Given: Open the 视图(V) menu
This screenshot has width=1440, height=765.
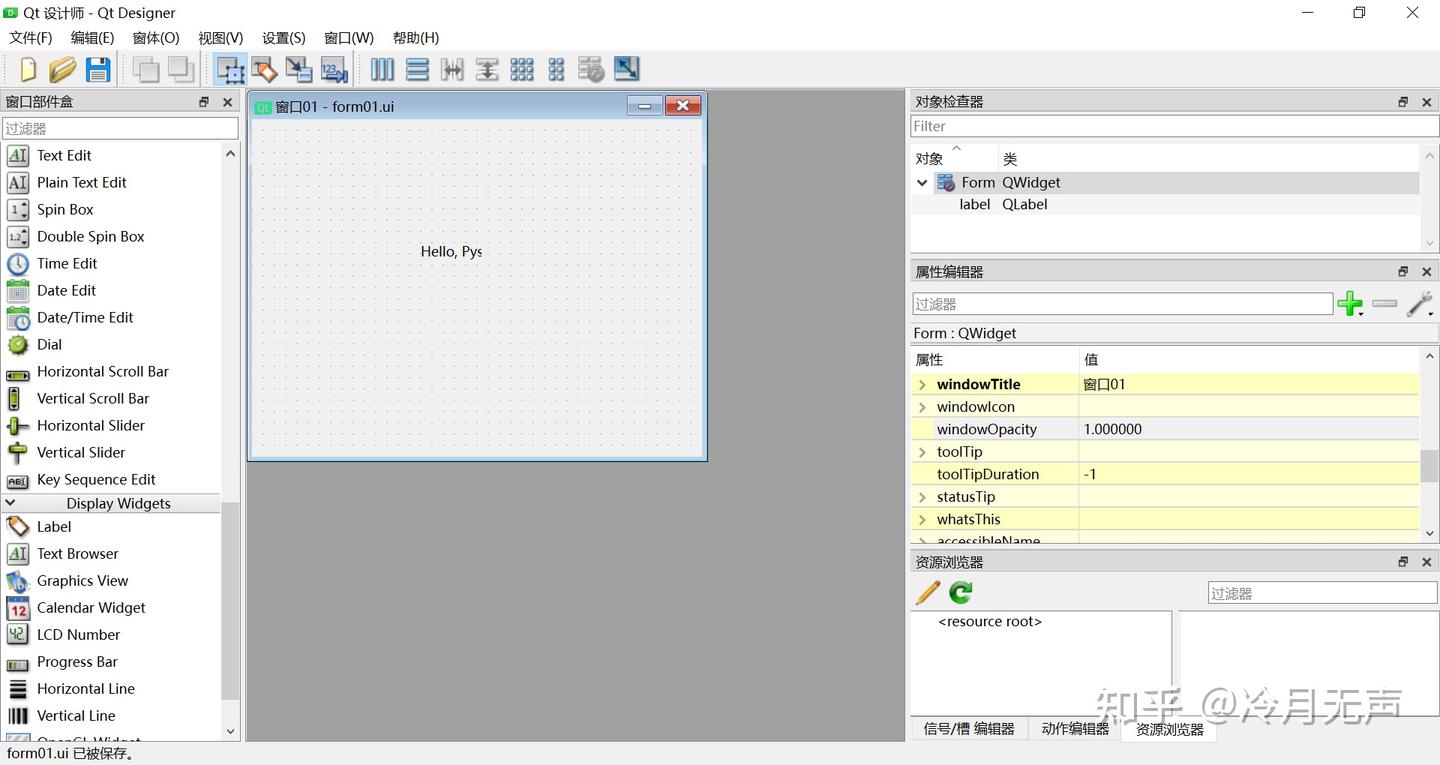Looking at the screenshot, I should pos(220,38).
